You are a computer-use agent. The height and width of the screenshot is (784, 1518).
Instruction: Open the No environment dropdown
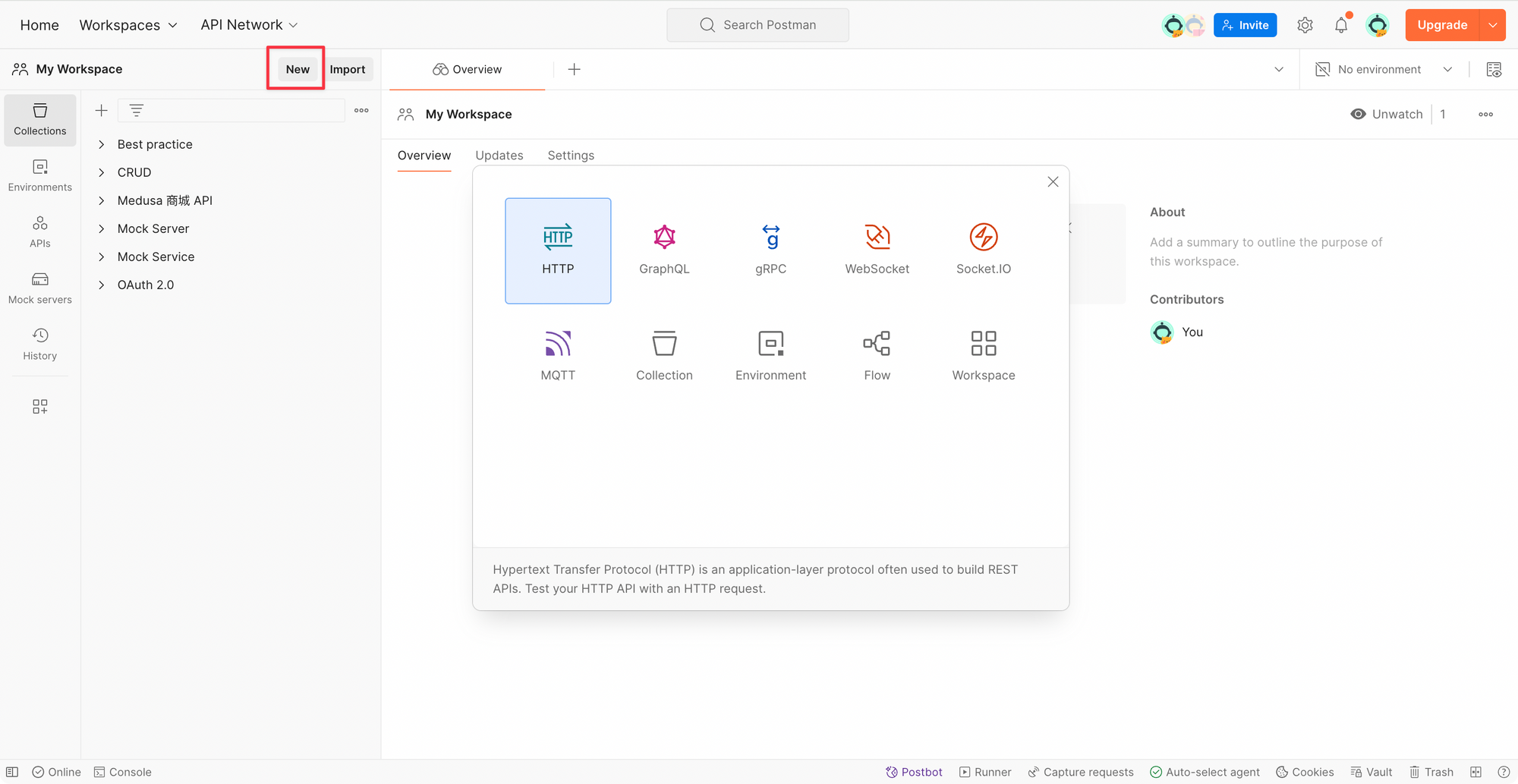[x=1384, y=69]
